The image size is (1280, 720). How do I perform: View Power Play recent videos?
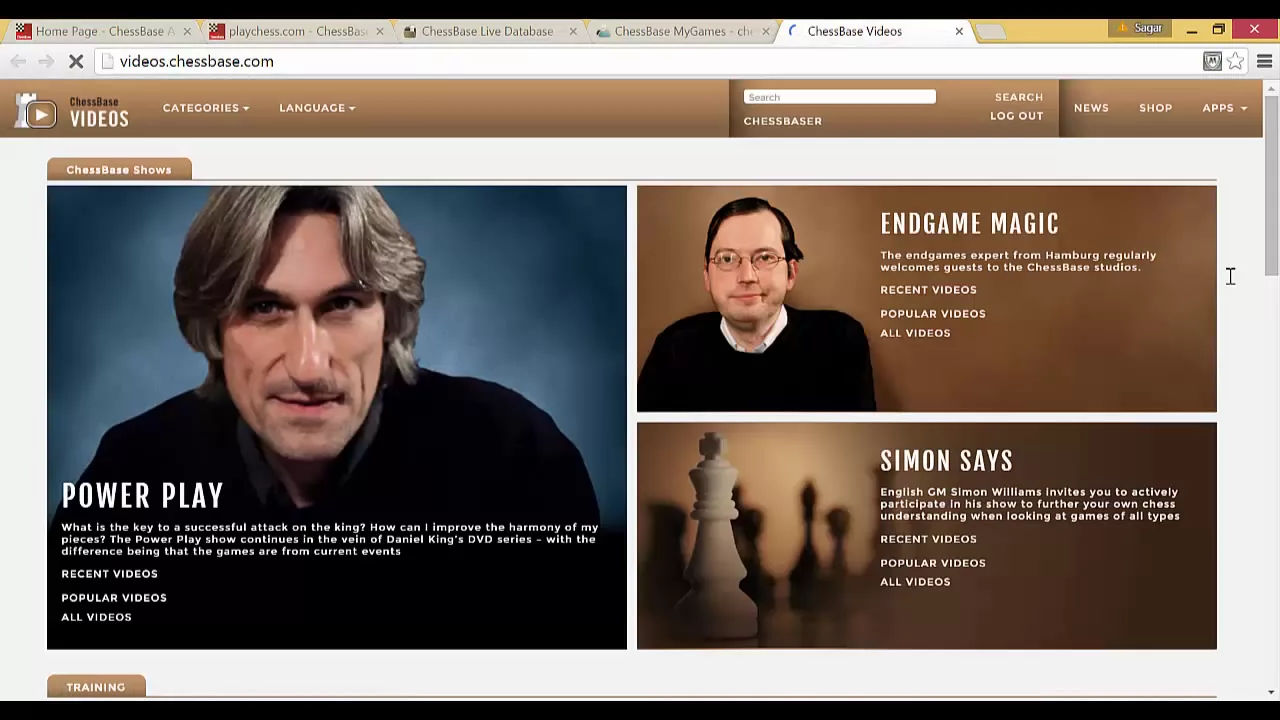109,574
